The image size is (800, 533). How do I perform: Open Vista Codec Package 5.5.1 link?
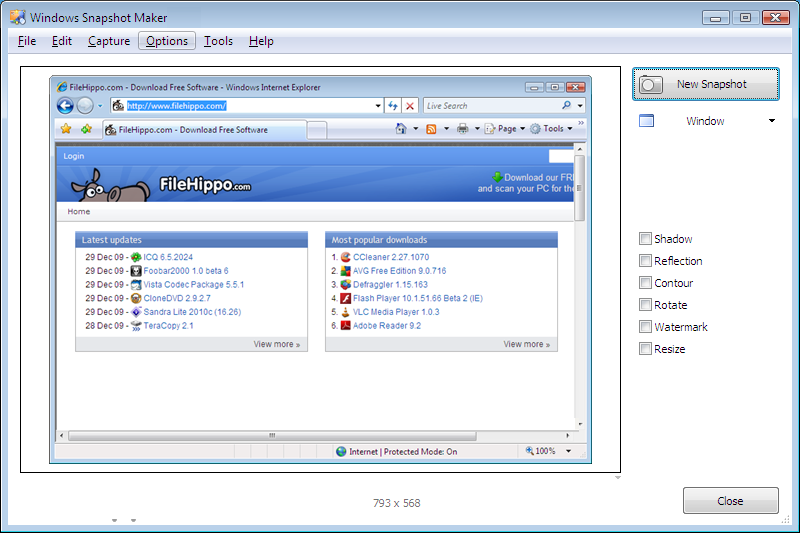pyautogui.click(x=193, y=285)
